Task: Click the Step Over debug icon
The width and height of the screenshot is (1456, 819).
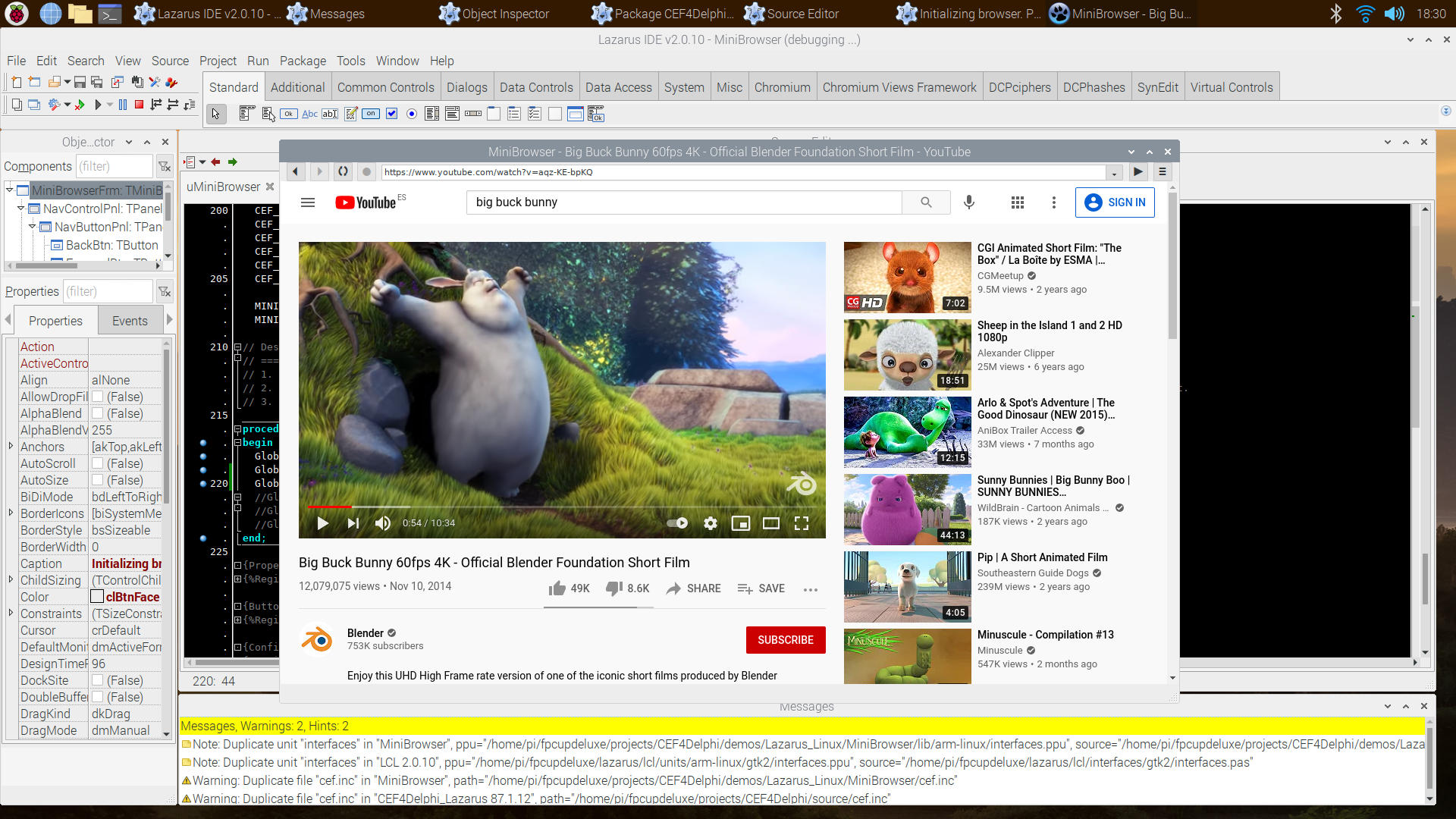Action: coord(172,105)
